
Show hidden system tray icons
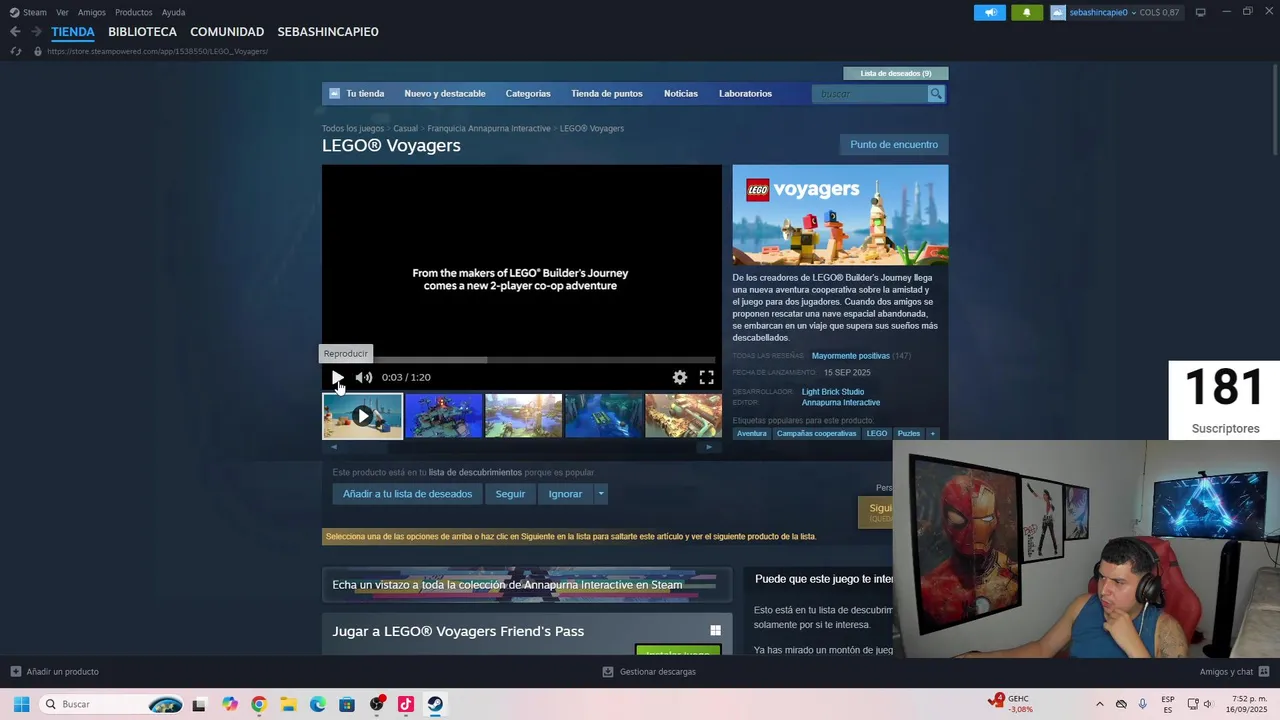(x=1100, y=704)
